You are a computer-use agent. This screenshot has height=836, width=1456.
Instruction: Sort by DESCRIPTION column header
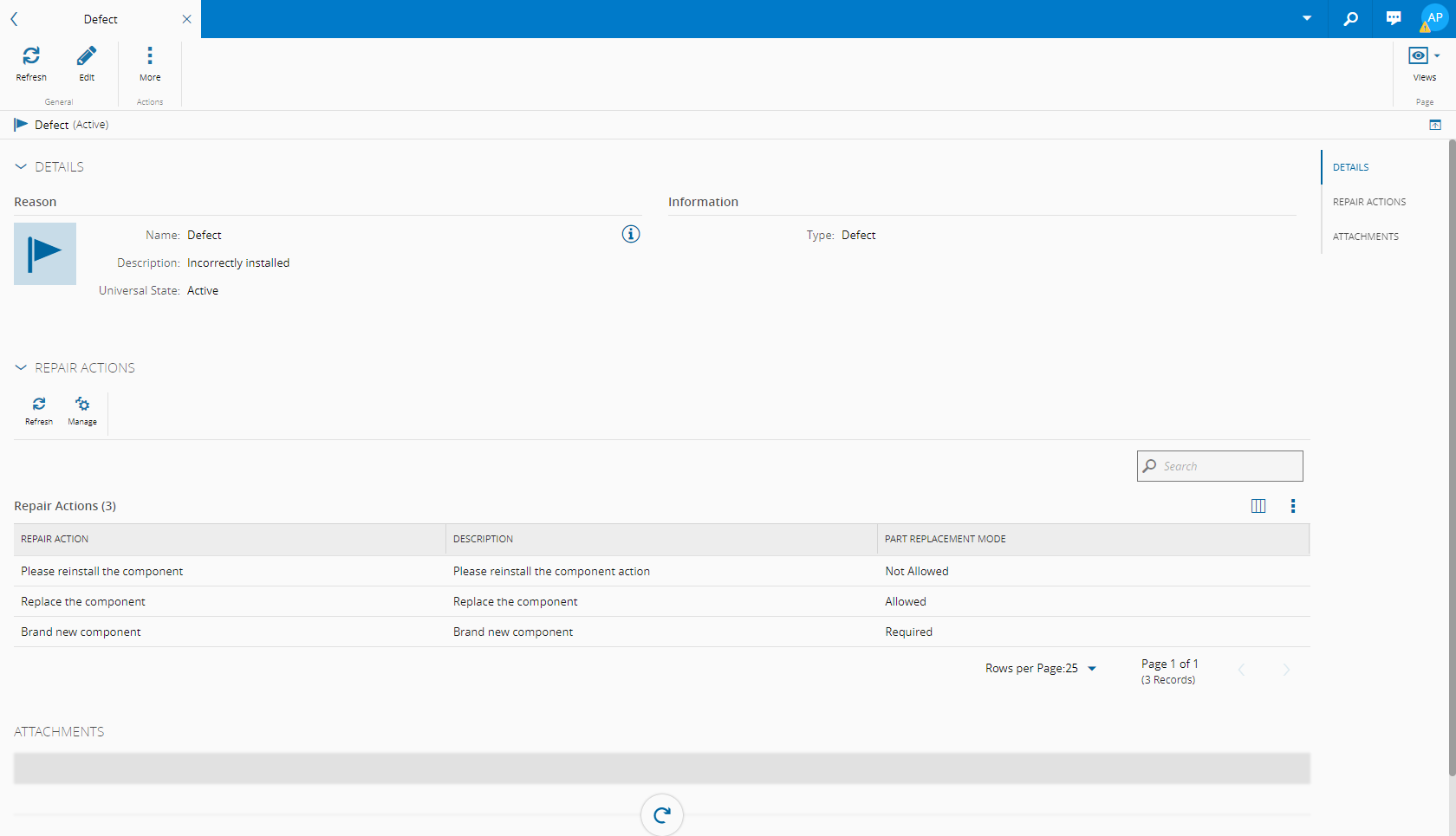pyautogui.click(x=661, y=539)
